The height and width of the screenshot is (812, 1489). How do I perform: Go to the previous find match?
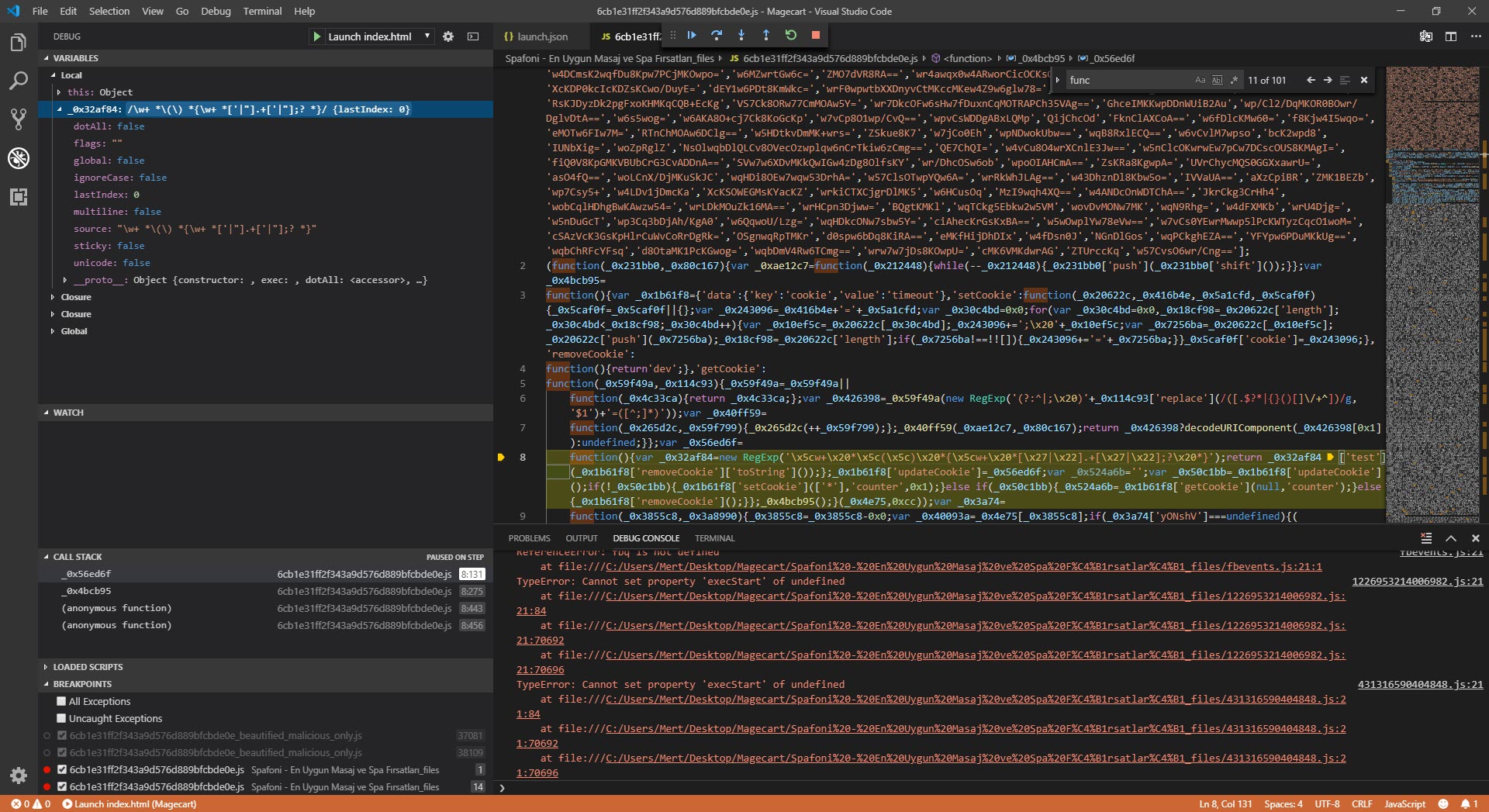[x=1311, y=80]
